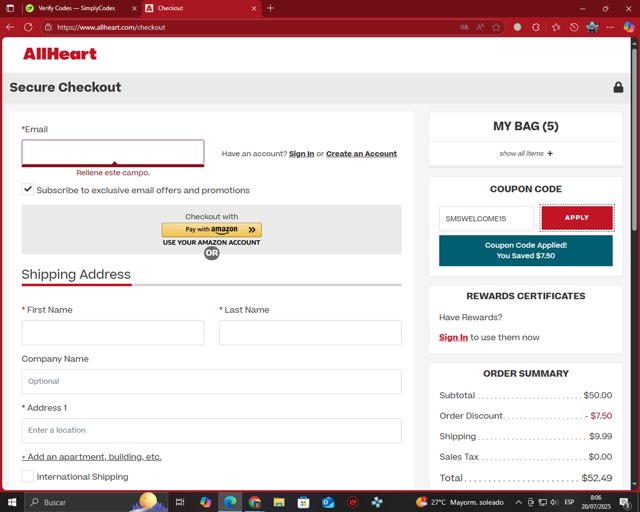Open the translate page icon in address bar
The width and height of the screenshot is (640, 512).
click(464, 27)
